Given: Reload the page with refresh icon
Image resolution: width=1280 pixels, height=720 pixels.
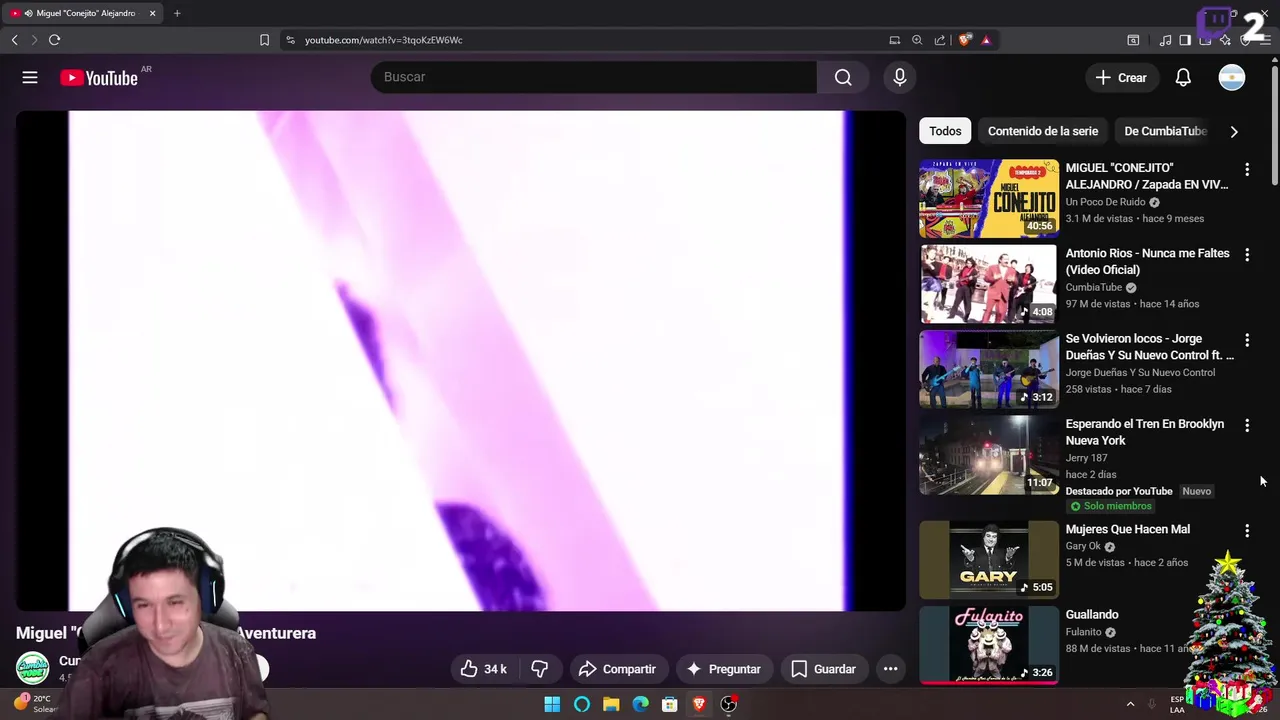Looking at the screenshot, I should pos(55,40).
